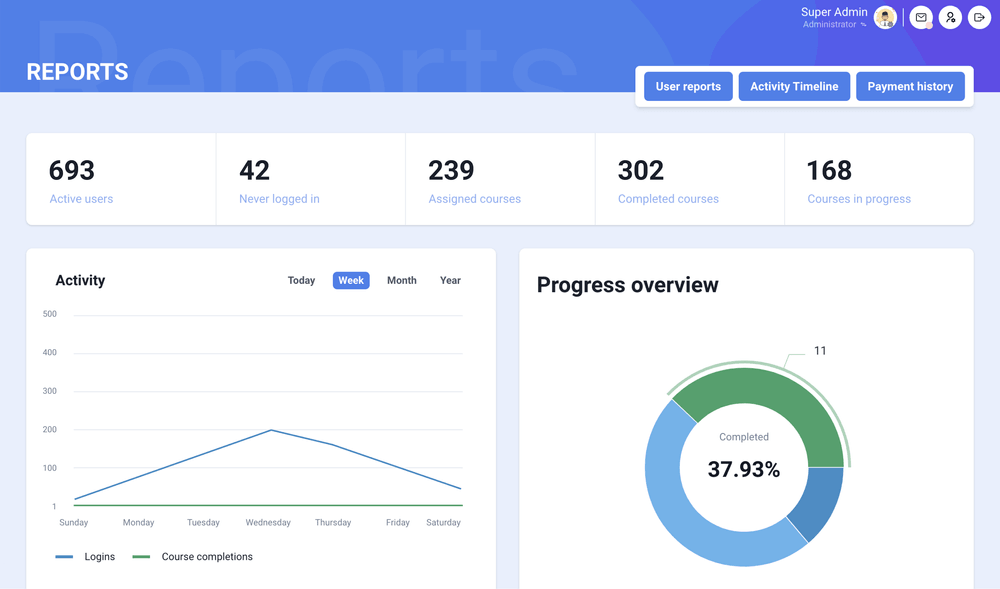
Task: Go to Payment history
Action: coord(910,87)
